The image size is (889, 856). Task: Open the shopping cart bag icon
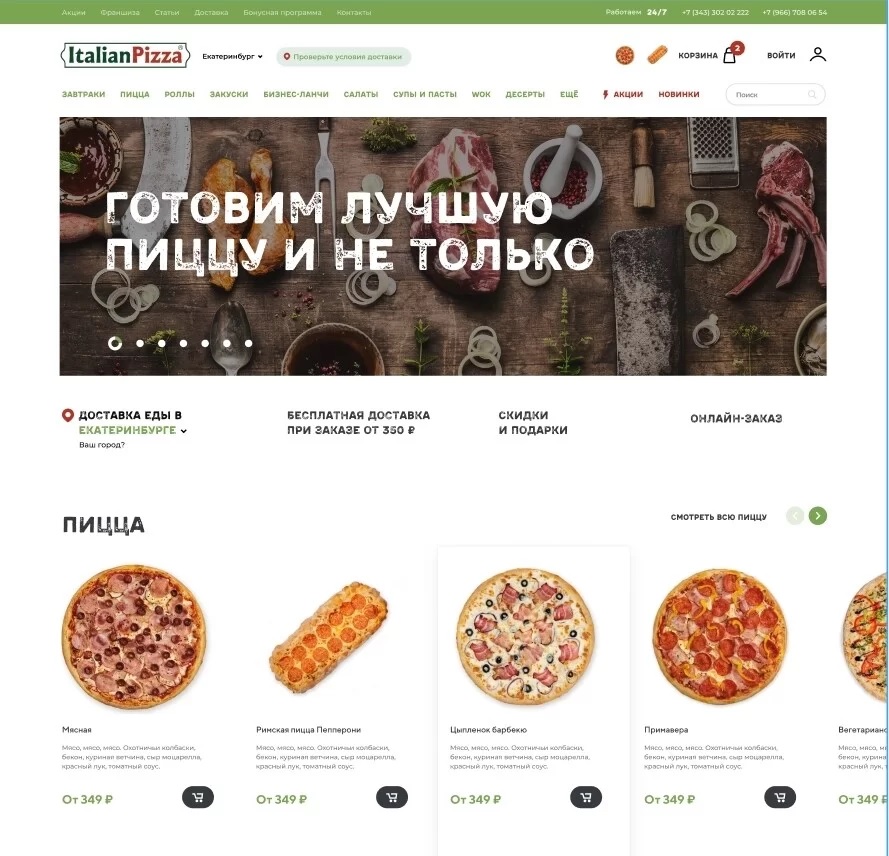pyautogui.click(x=730, y=56)
